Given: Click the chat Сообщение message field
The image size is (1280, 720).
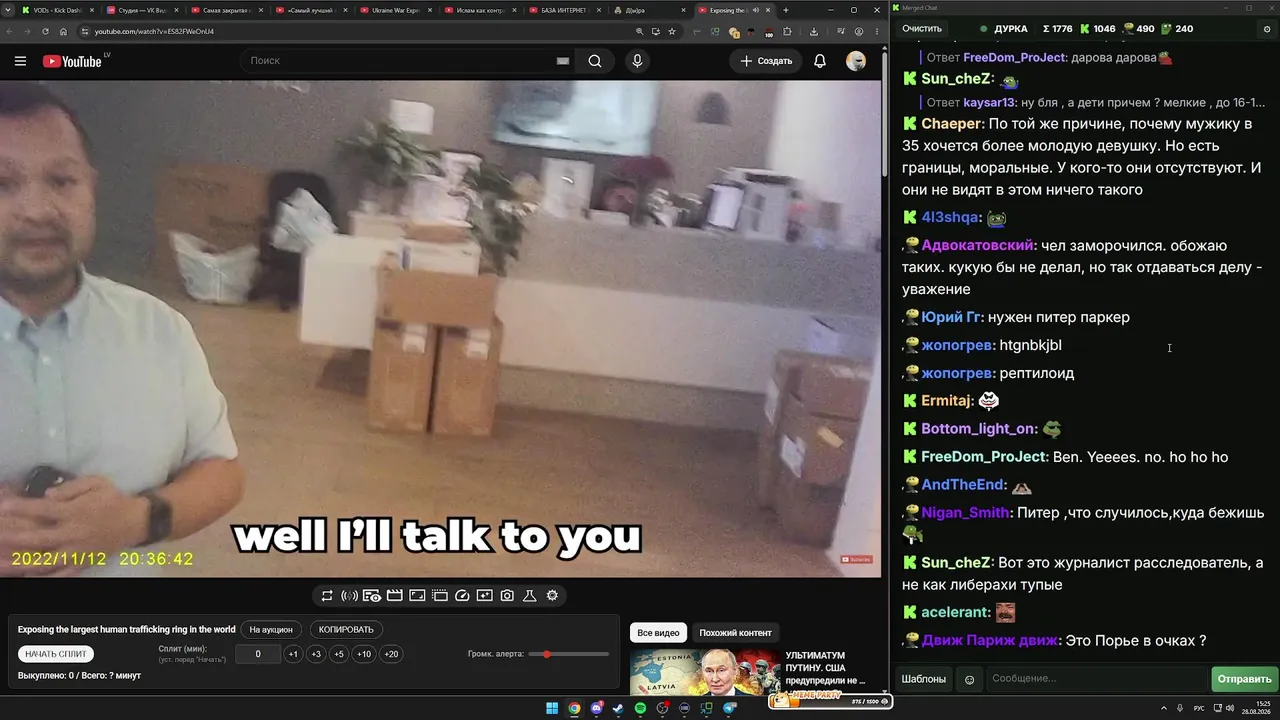Looking at the screenshot, I should coord(1096,679).
